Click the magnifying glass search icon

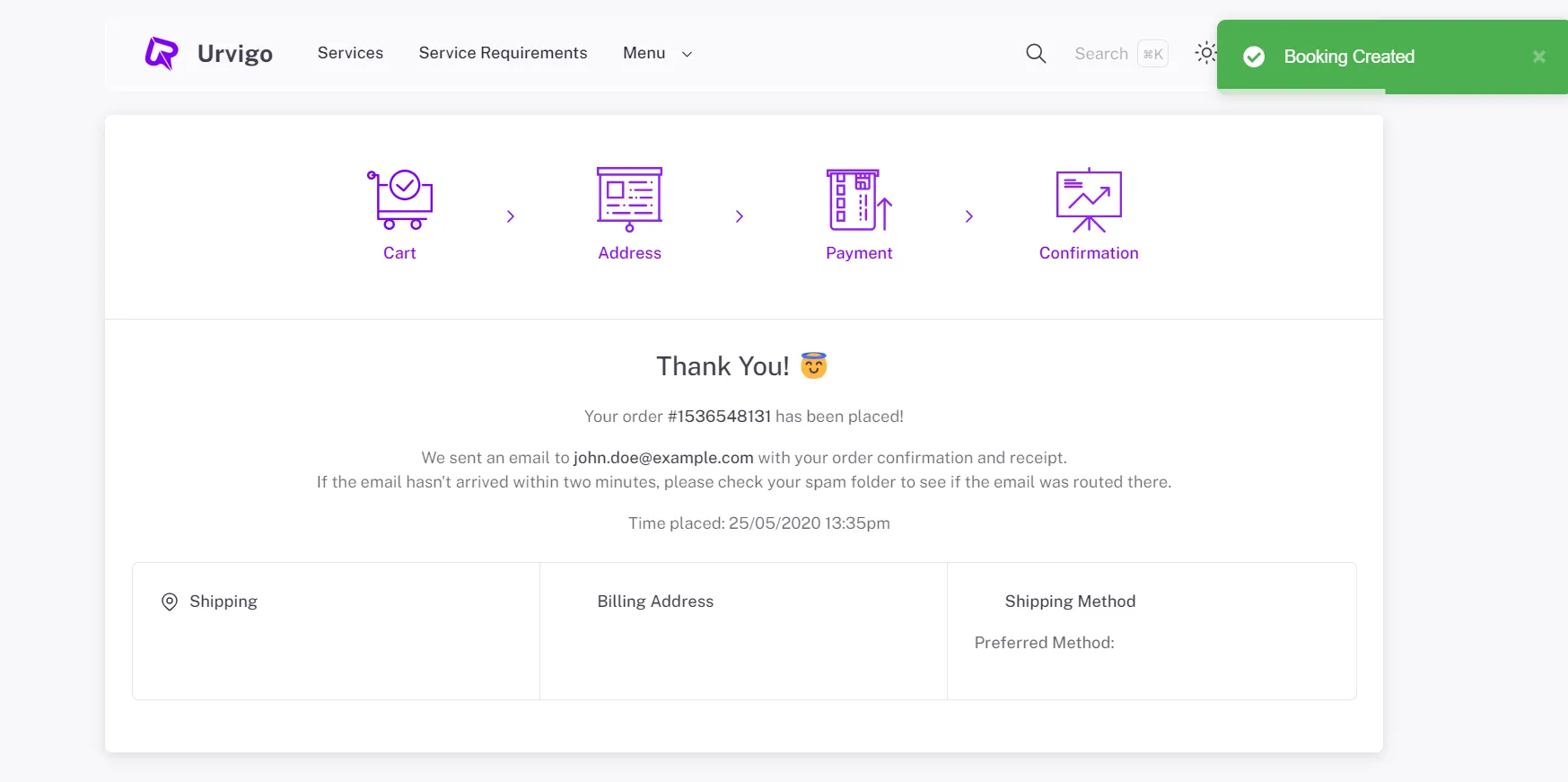pos(1036,54)
